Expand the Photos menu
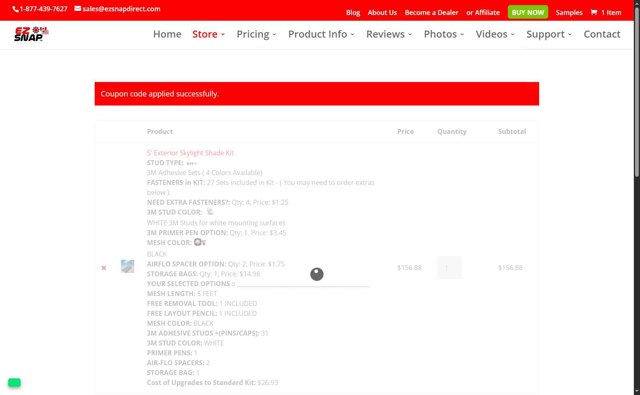Image resolution: width=640 pixels, height=395 pixels. pyautogui.click(x=444, y=34)
